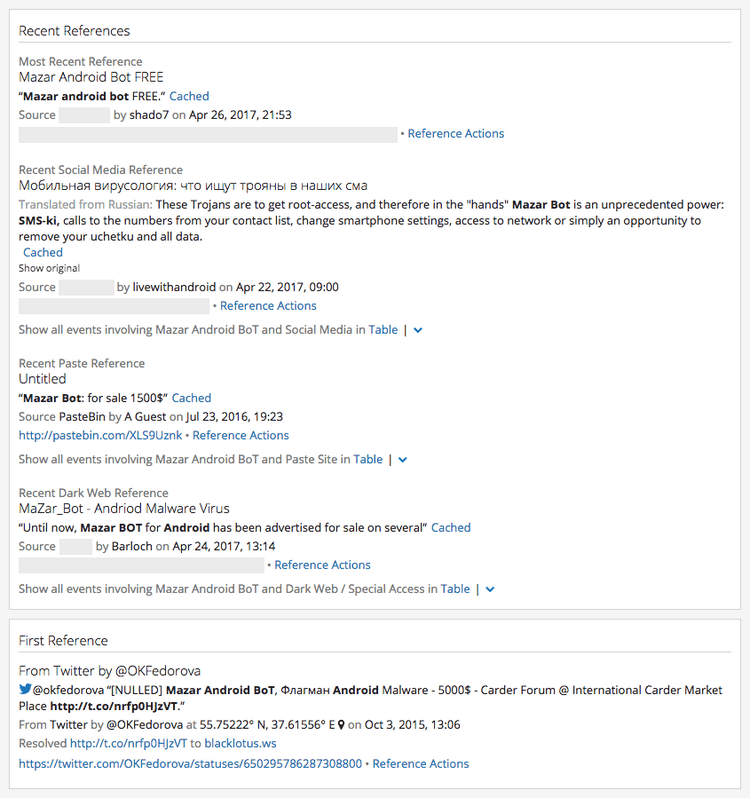Open Table link for Social Media events
The image size is (750, 798).
tap(383, 330)
